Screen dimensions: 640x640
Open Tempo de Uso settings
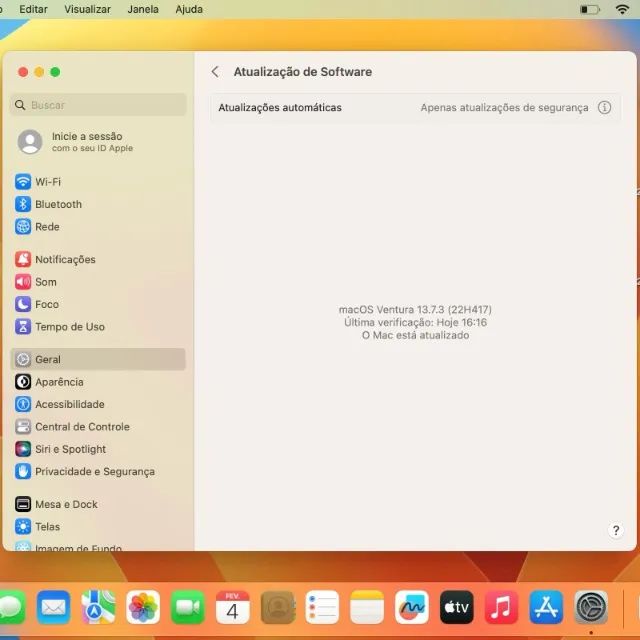[98, 327]
